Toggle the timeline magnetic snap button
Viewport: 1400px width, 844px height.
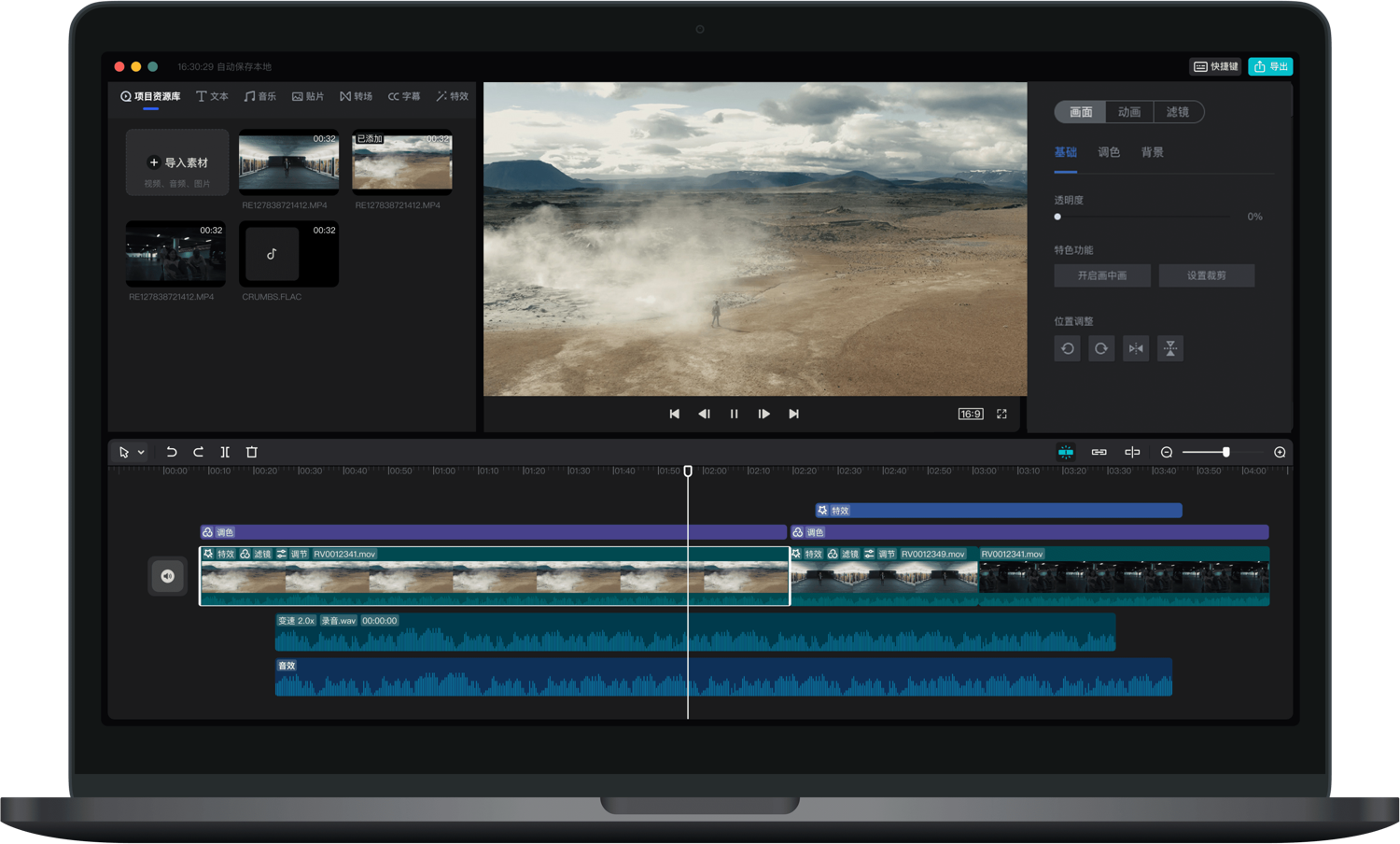point(1066,452)
